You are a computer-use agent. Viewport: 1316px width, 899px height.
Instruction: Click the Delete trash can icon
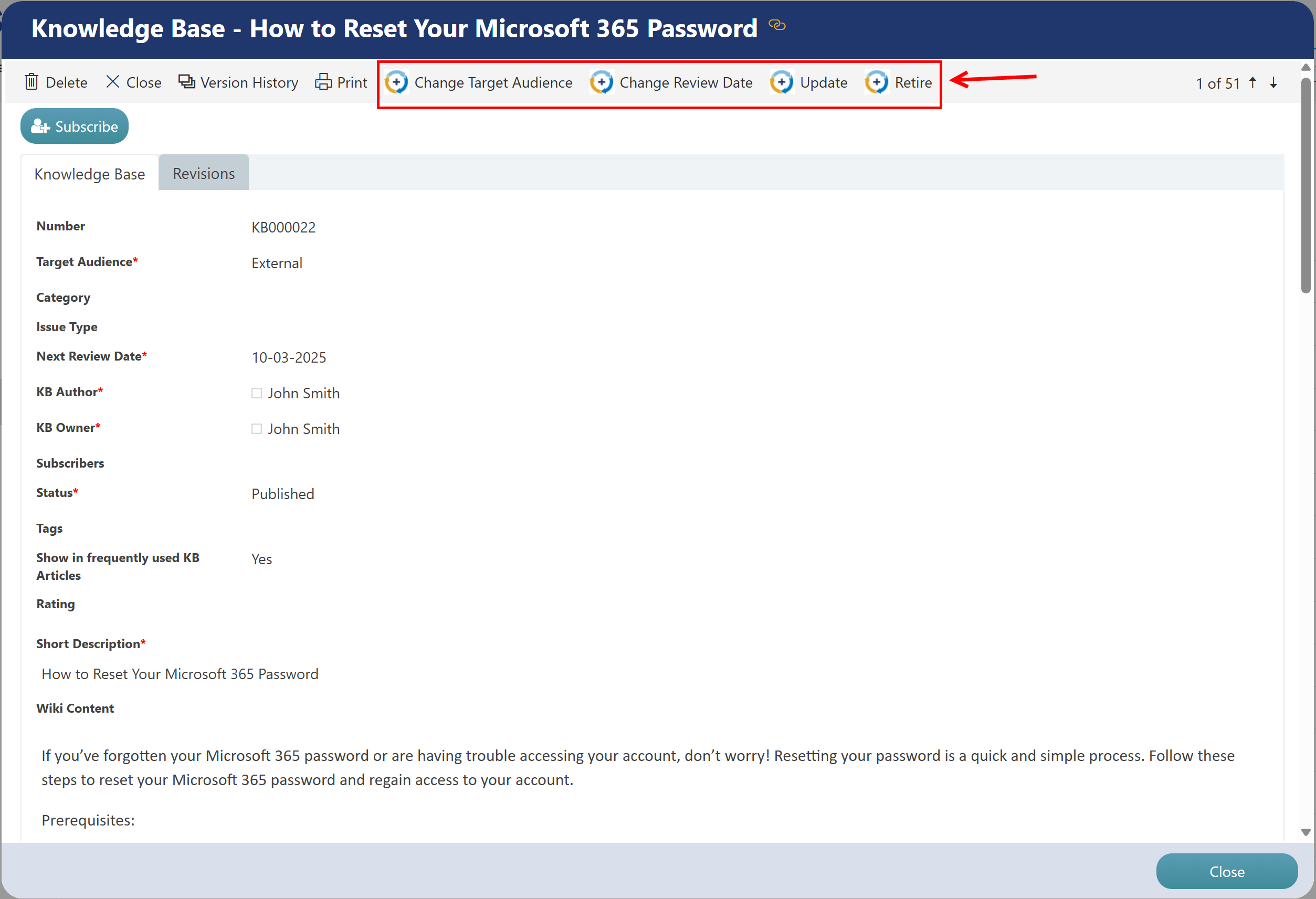(x=31, y=82)
